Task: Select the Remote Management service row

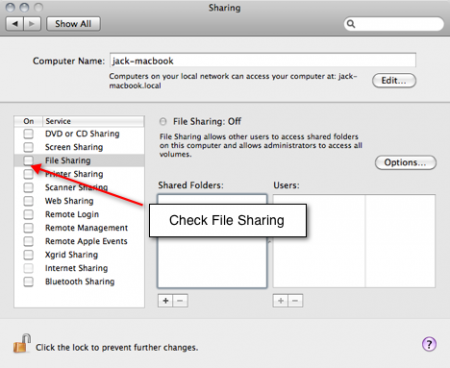Action: tap(79, 228)
